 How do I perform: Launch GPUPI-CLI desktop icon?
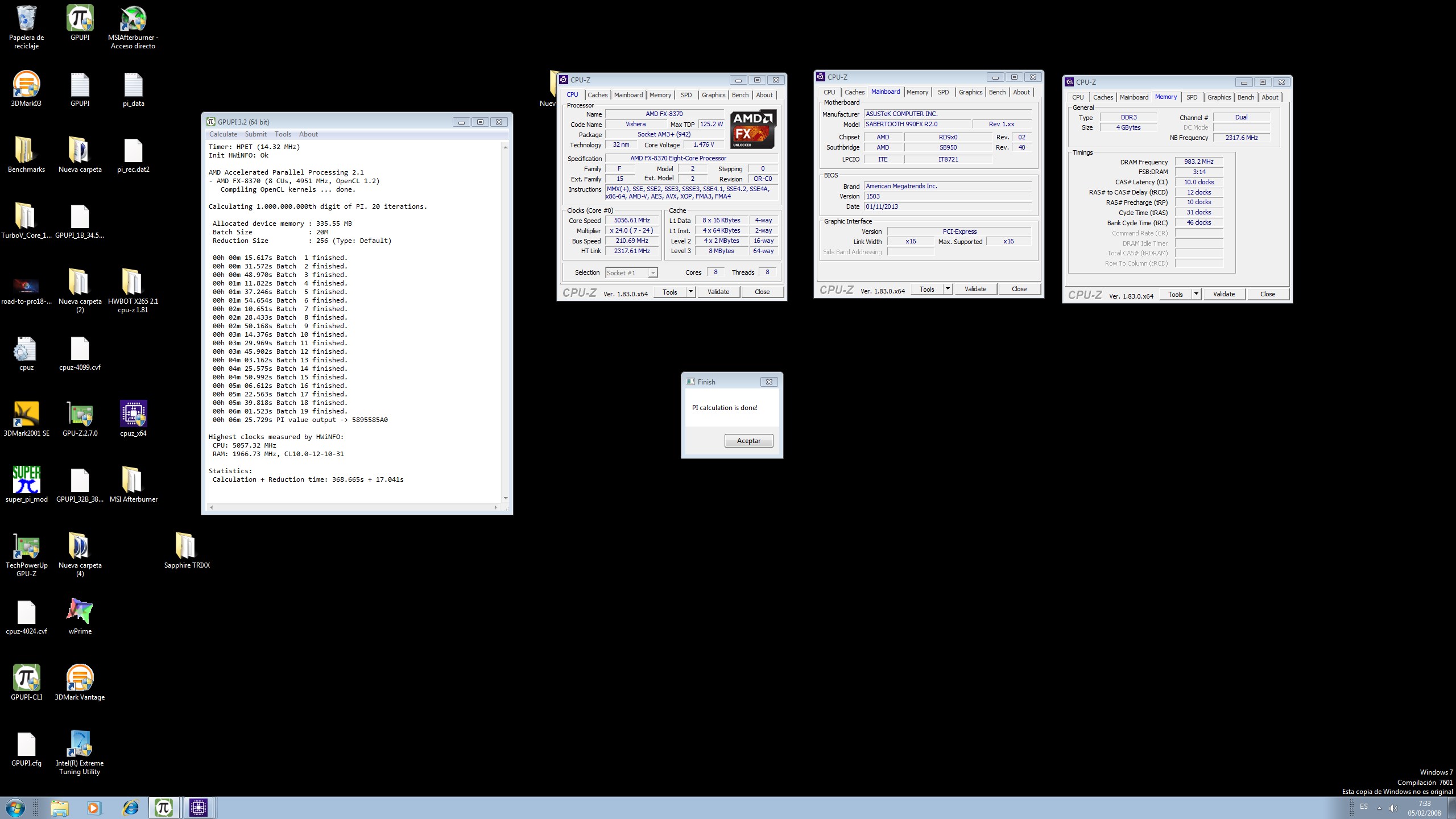[x=26, y=682]
